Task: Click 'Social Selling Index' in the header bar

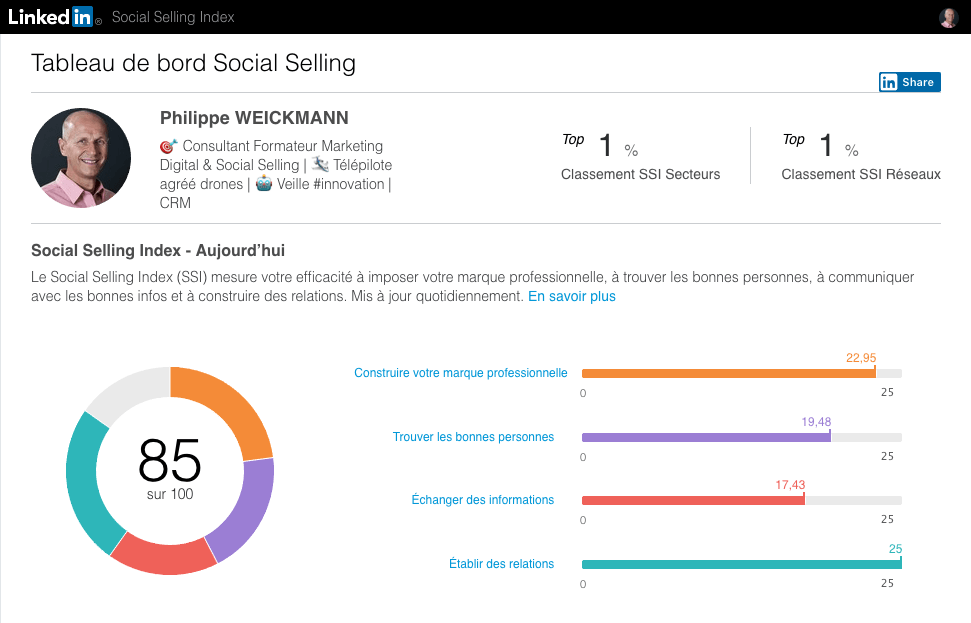Action: tap(173, 16)
